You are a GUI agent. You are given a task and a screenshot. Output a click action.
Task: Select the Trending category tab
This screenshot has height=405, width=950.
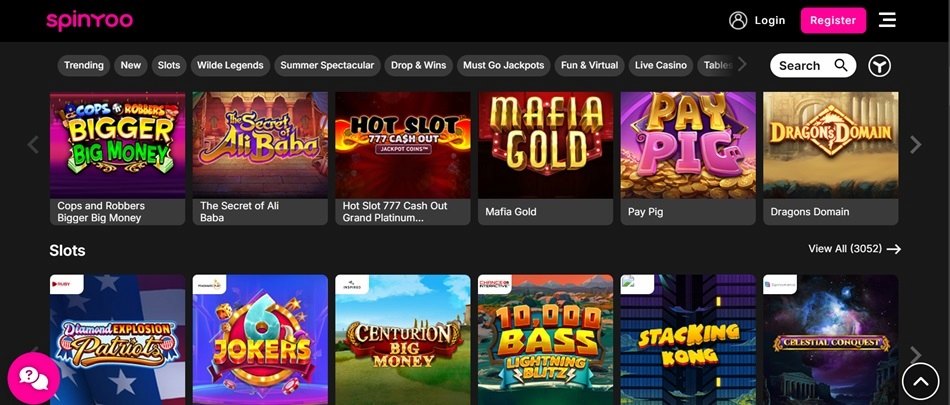(84, 65)
